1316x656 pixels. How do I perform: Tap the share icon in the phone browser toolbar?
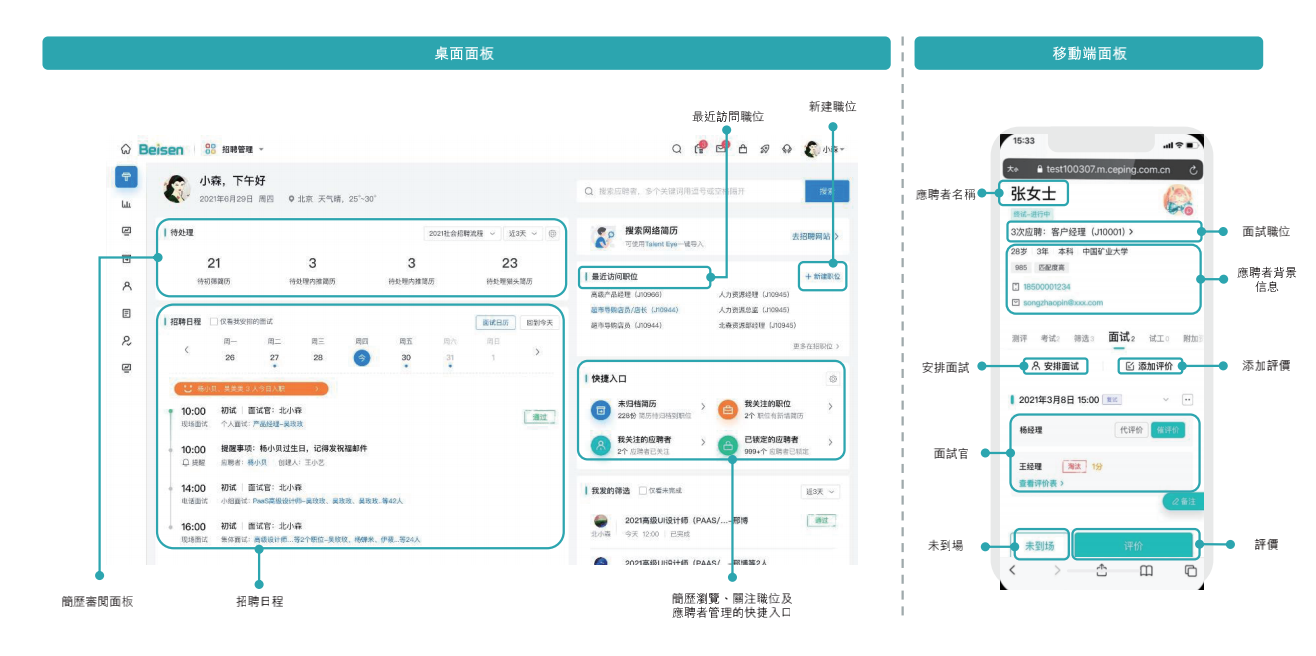coord(1102,570)
